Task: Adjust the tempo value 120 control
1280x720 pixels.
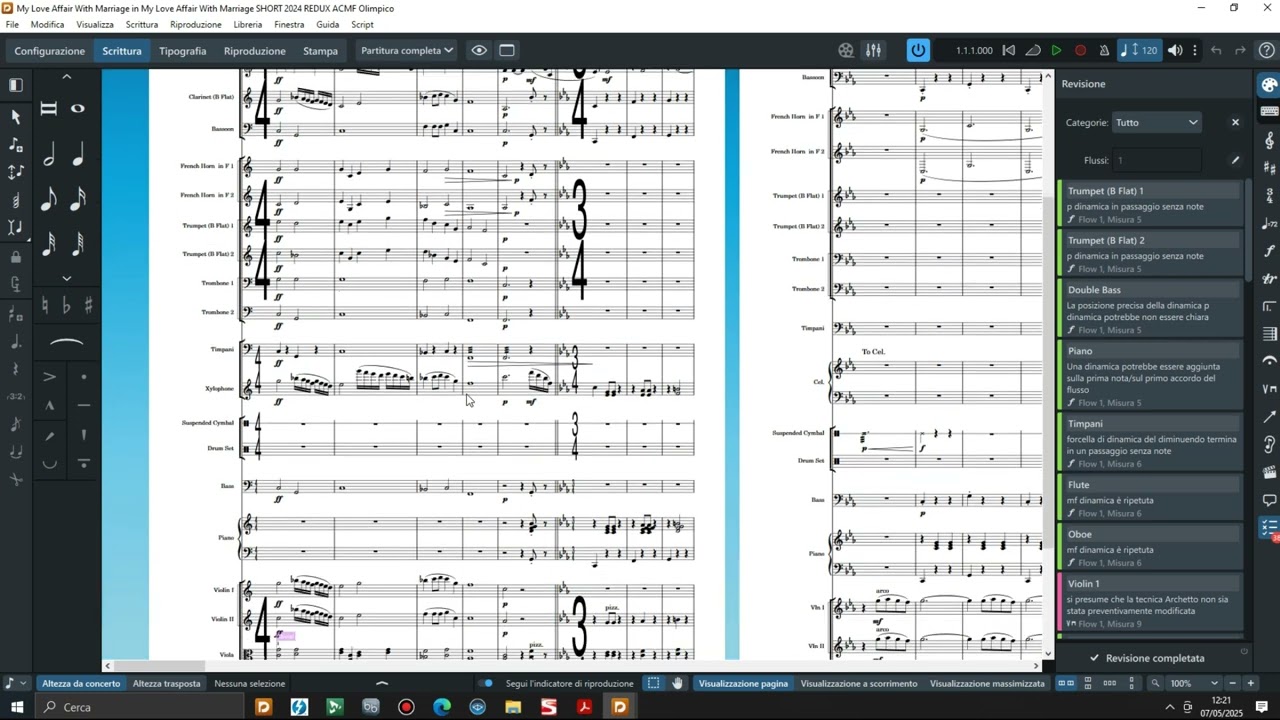Action: pyautogui.click(x=1140, y=50)
